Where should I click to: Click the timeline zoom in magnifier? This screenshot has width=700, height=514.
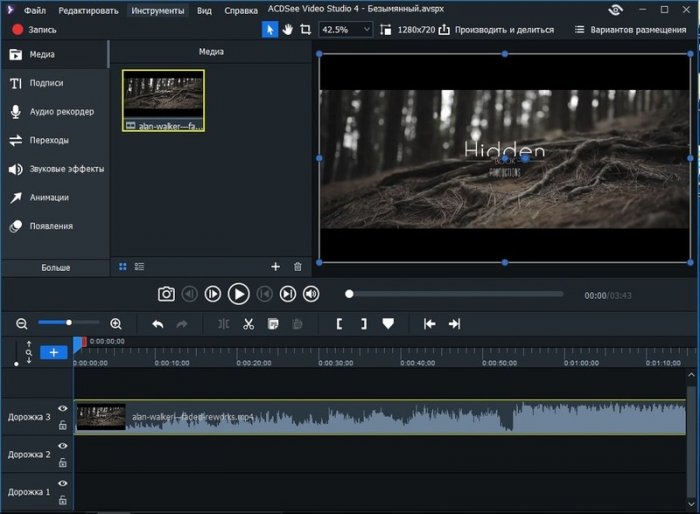point(116,324)
